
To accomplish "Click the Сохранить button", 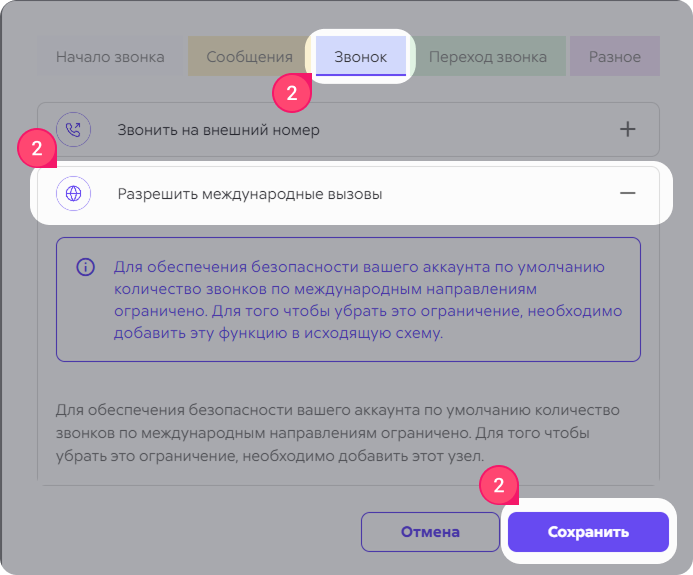I will (x=588, y=532).
